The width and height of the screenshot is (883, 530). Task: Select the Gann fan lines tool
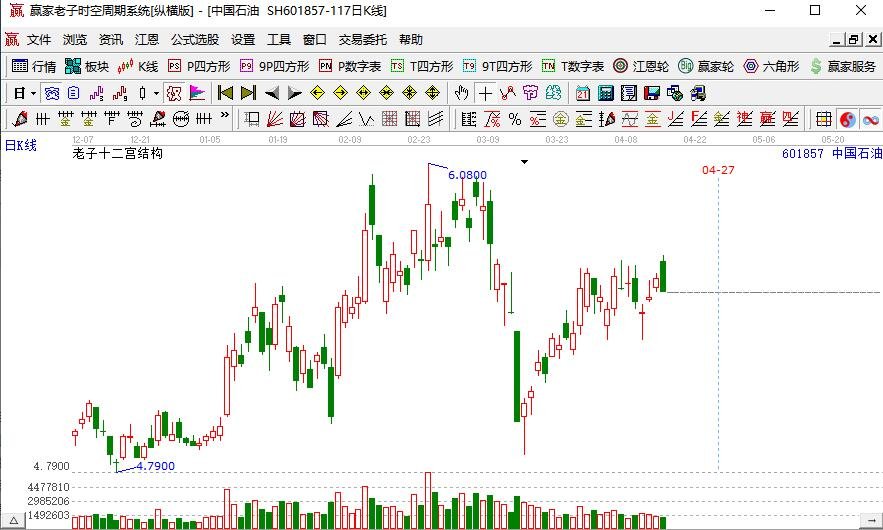coord(275,119)
